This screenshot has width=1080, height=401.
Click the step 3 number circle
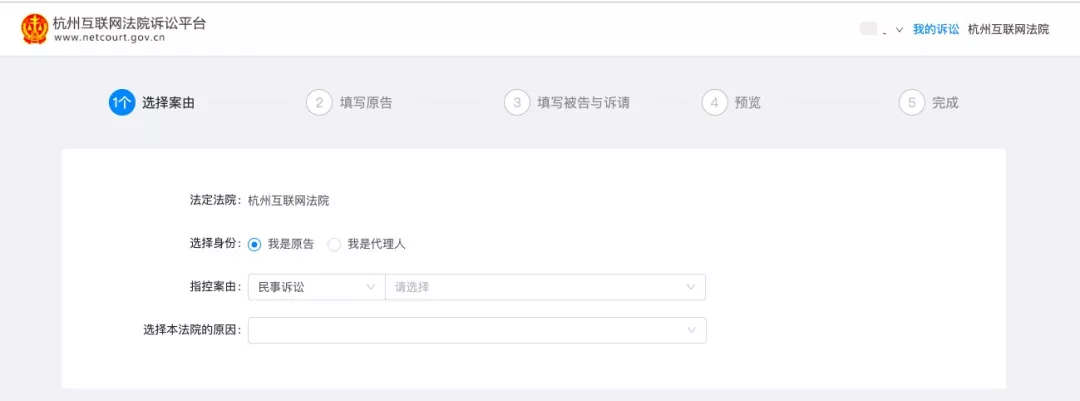tap(517, 102)
